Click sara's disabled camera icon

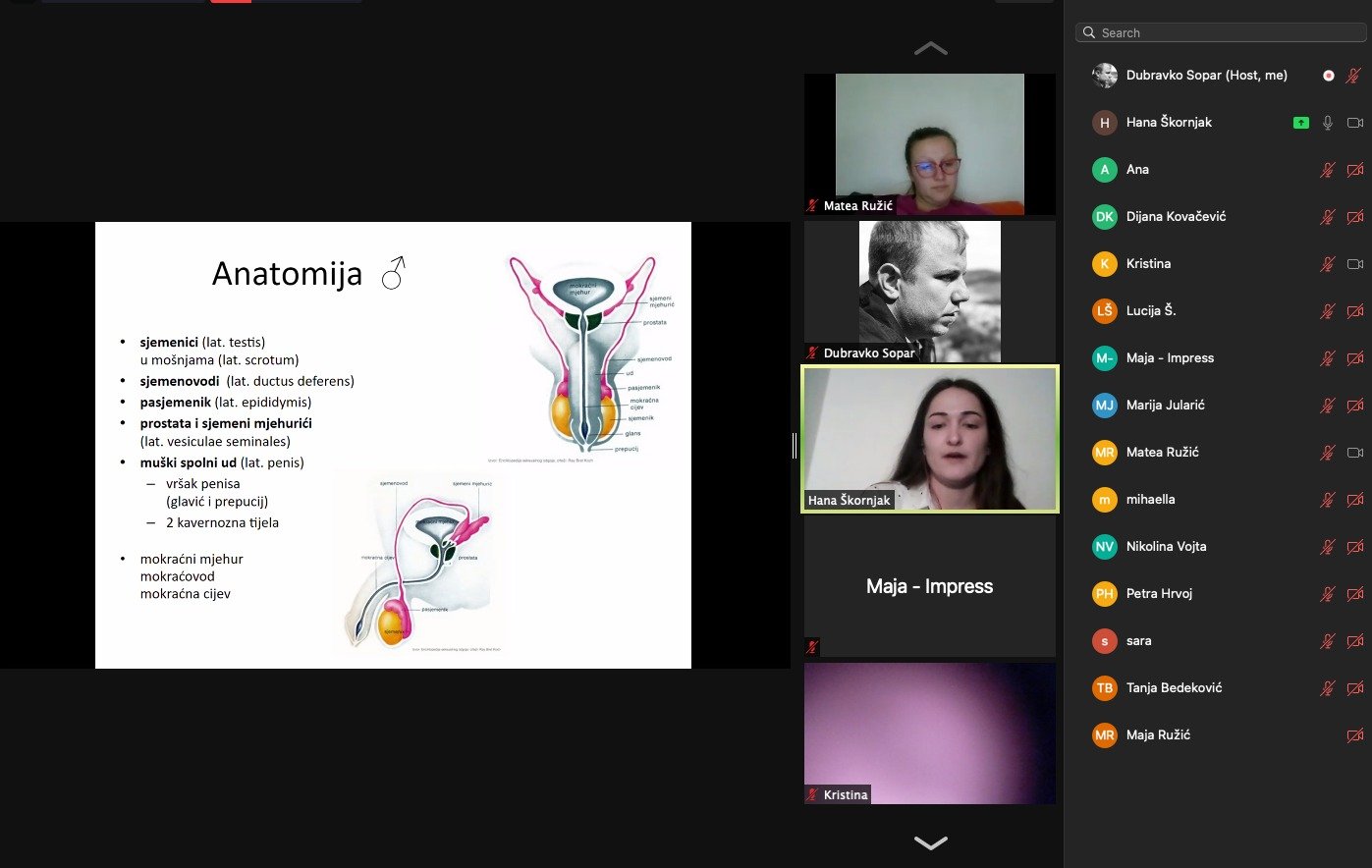tap(1355, 641)
